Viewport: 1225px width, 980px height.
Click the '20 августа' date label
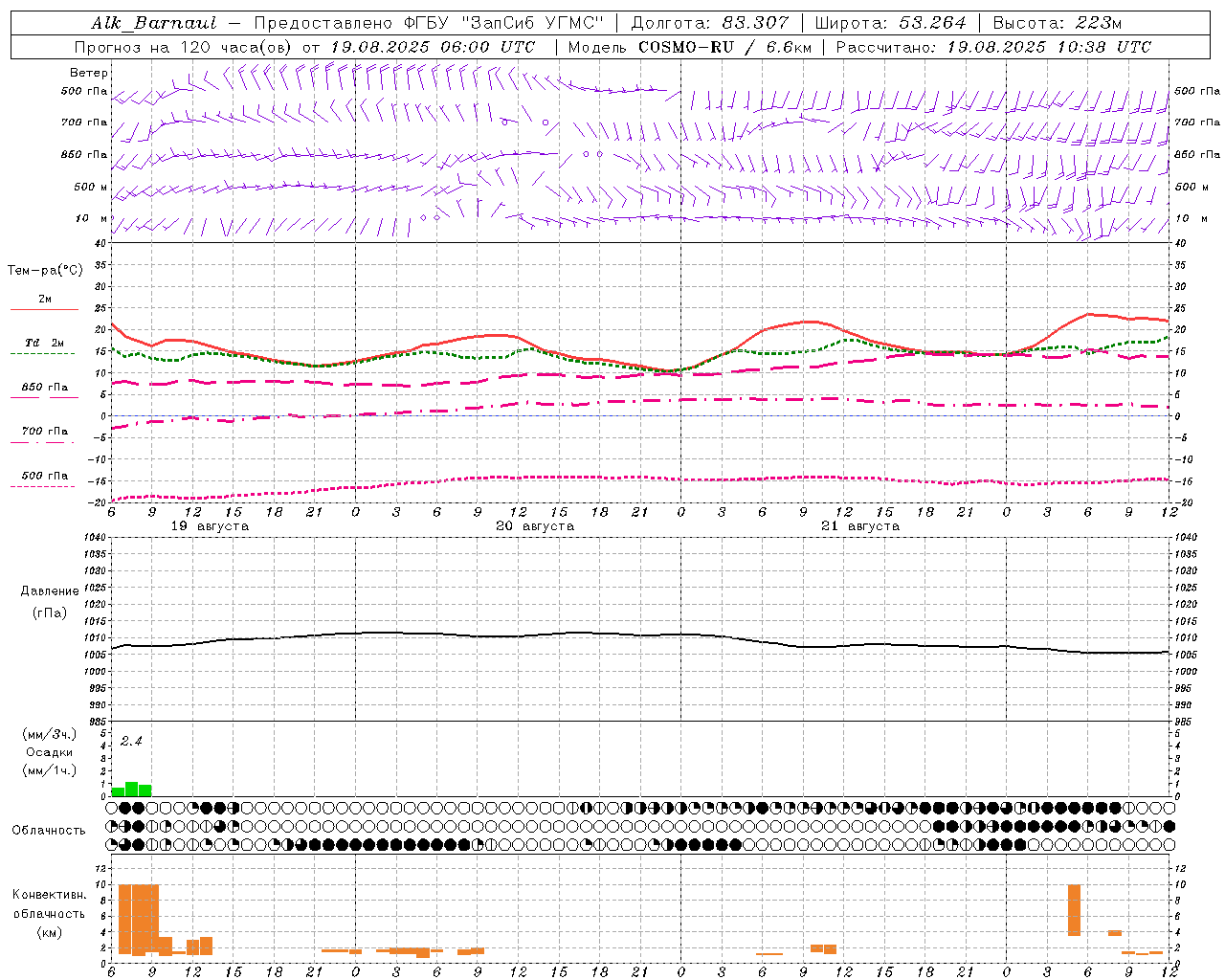[x=535, y=526]
